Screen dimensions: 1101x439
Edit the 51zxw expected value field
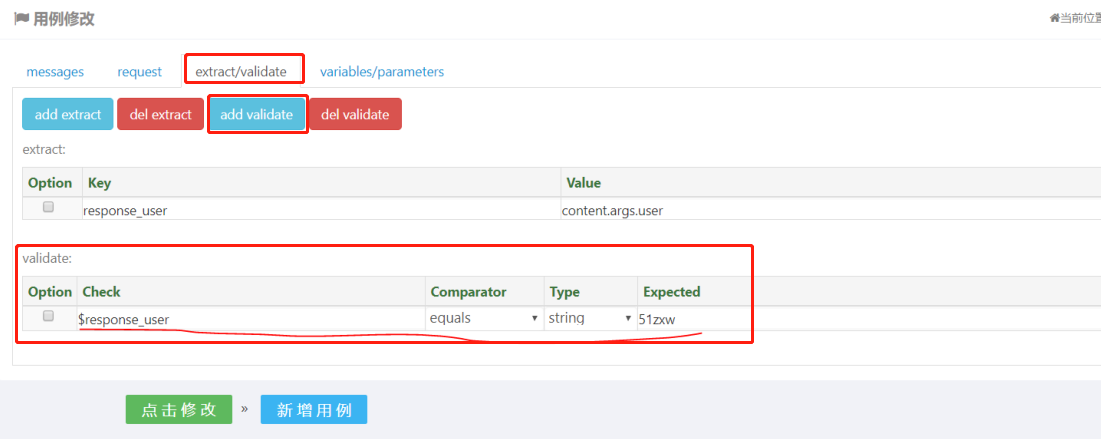click(x=869, y=319)
